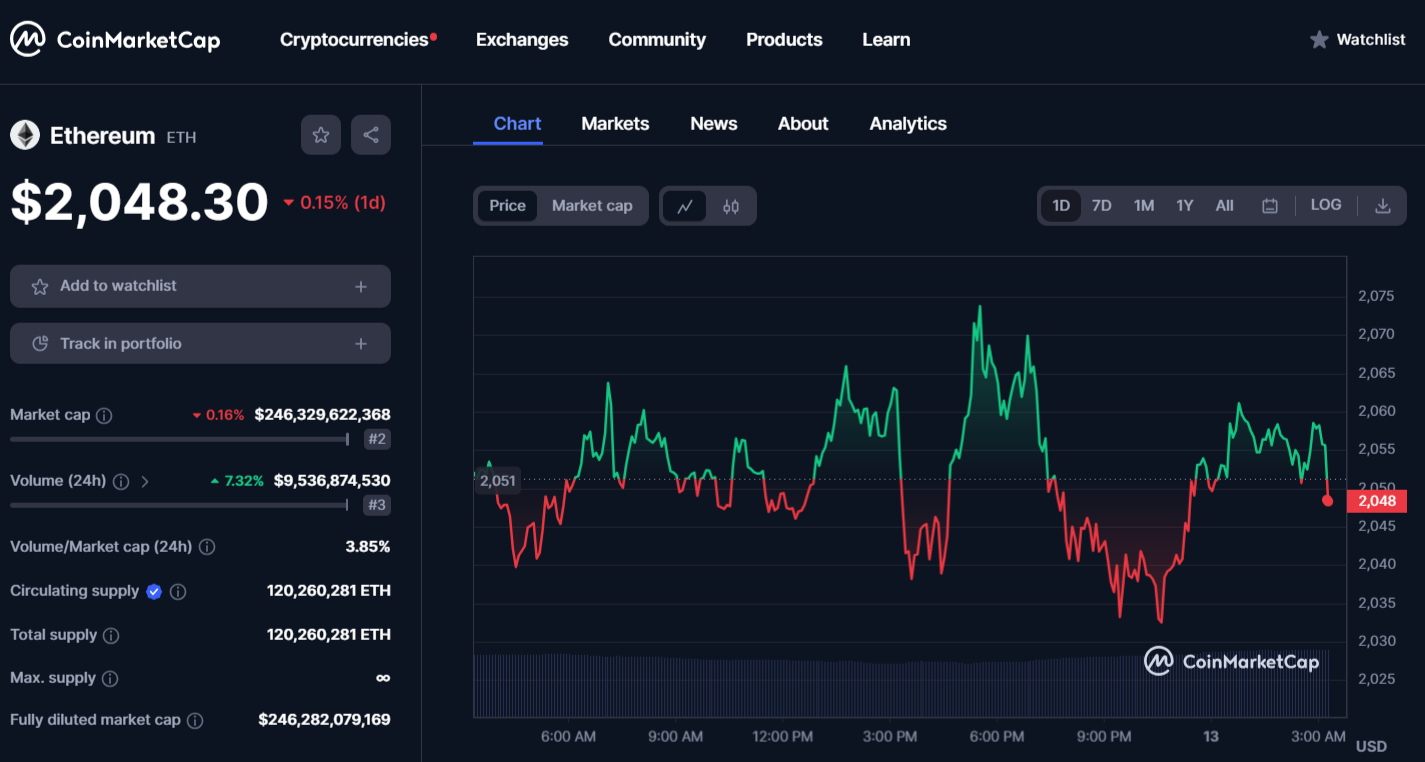Set chart range to 1D
This screenshot has width=1425, height=762.
click(1061, 206)
